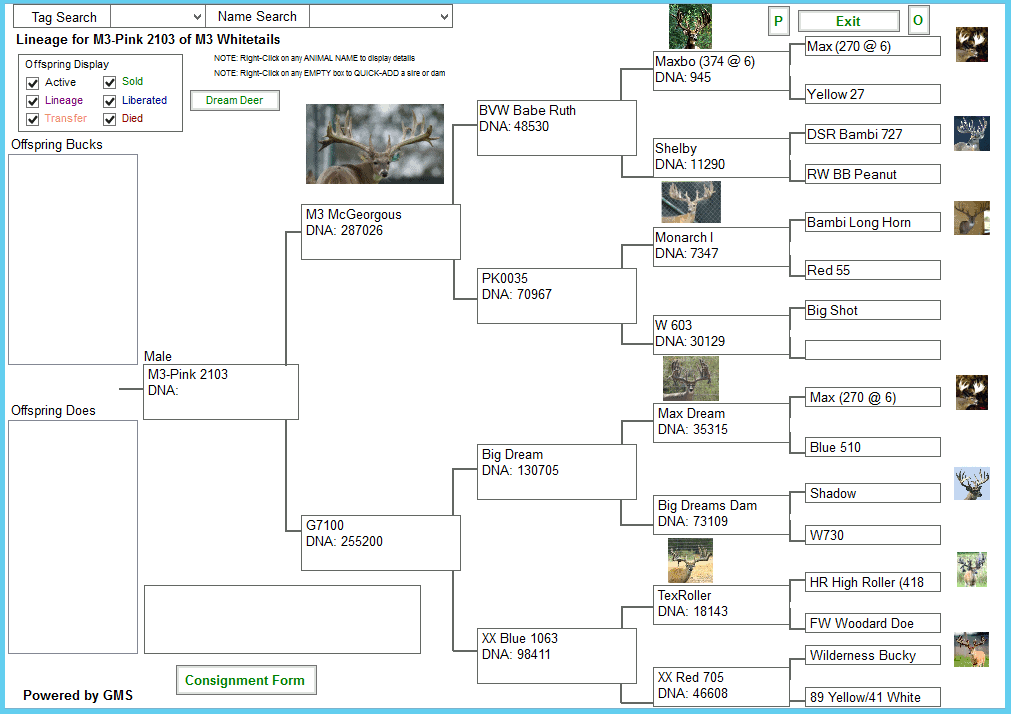Click the Dream Deer button
The height and width of the screenshot is (714, 1011).
[235, 101]
